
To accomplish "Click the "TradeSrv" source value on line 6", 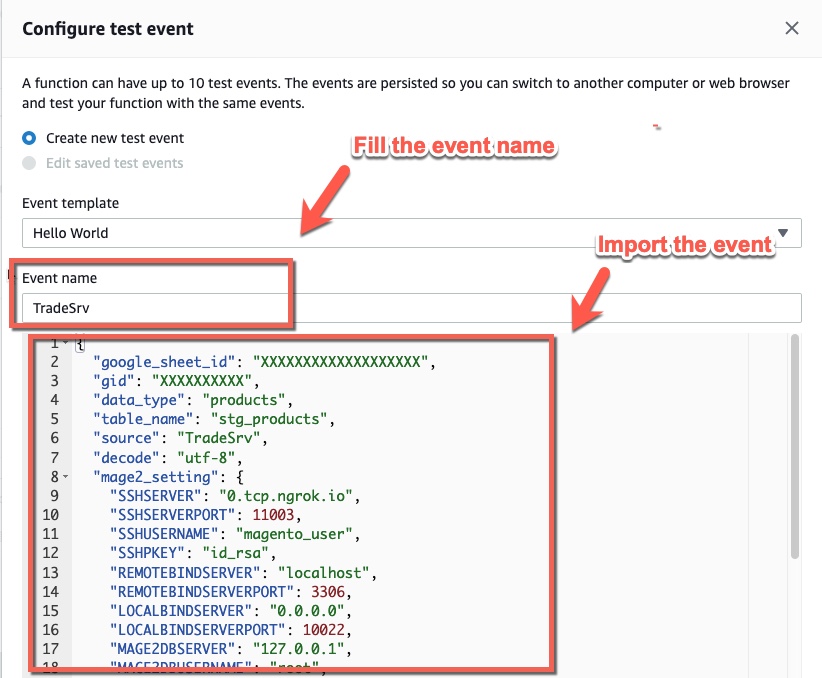I will pos(219,438).
